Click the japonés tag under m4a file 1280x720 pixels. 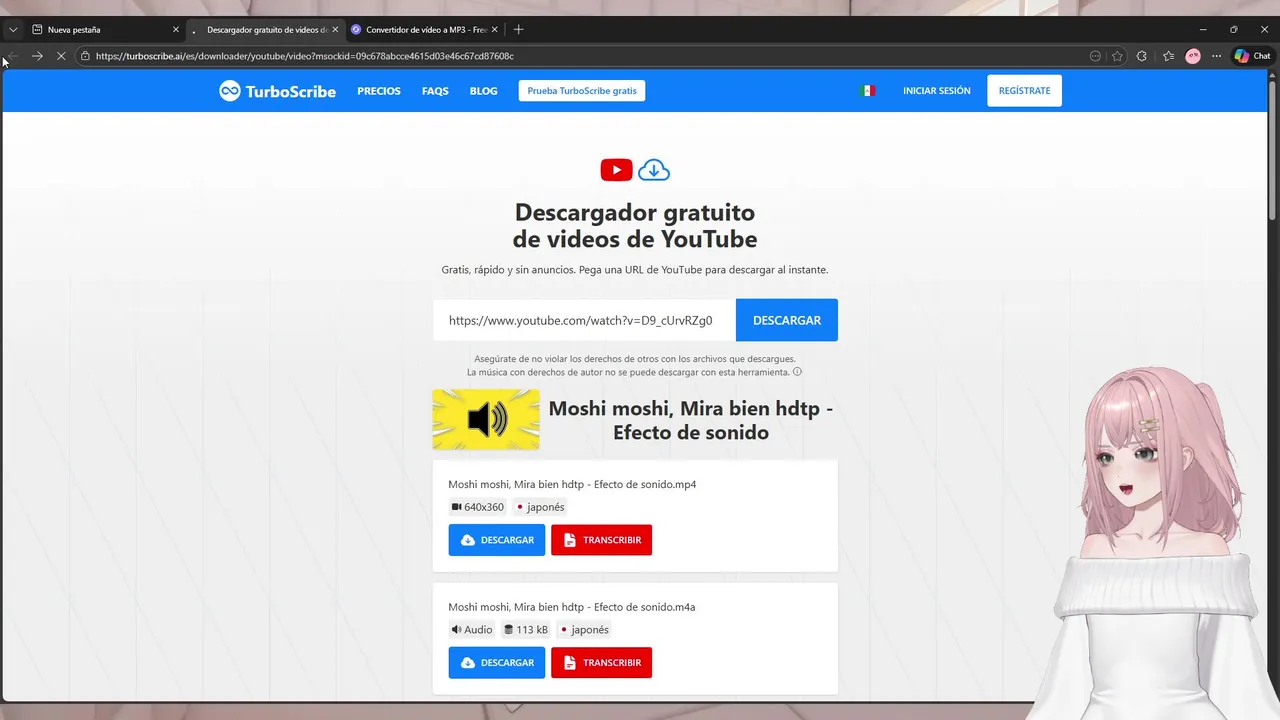tap(585, 630)
